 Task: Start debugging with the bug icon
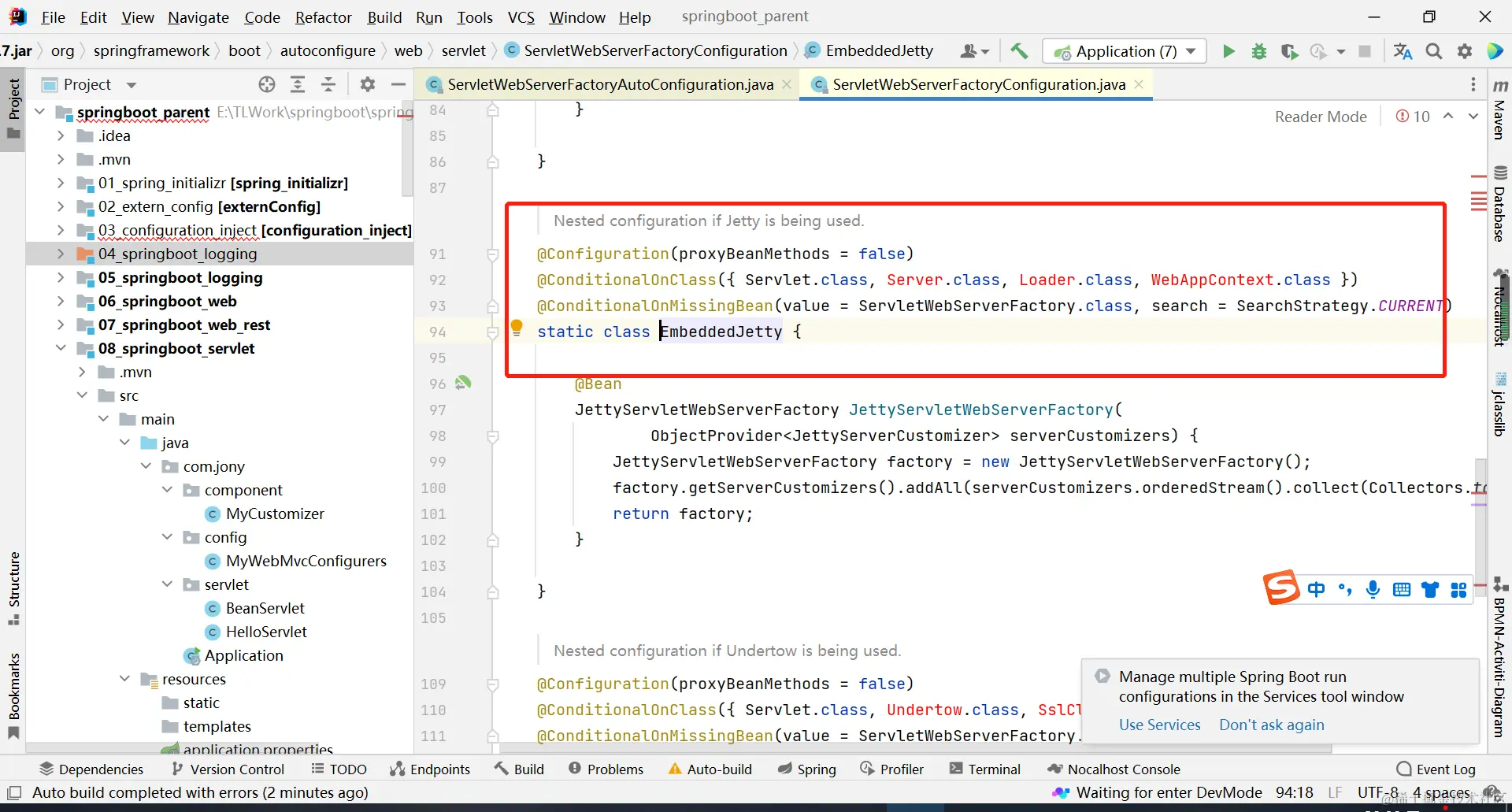click(1259, 51)
